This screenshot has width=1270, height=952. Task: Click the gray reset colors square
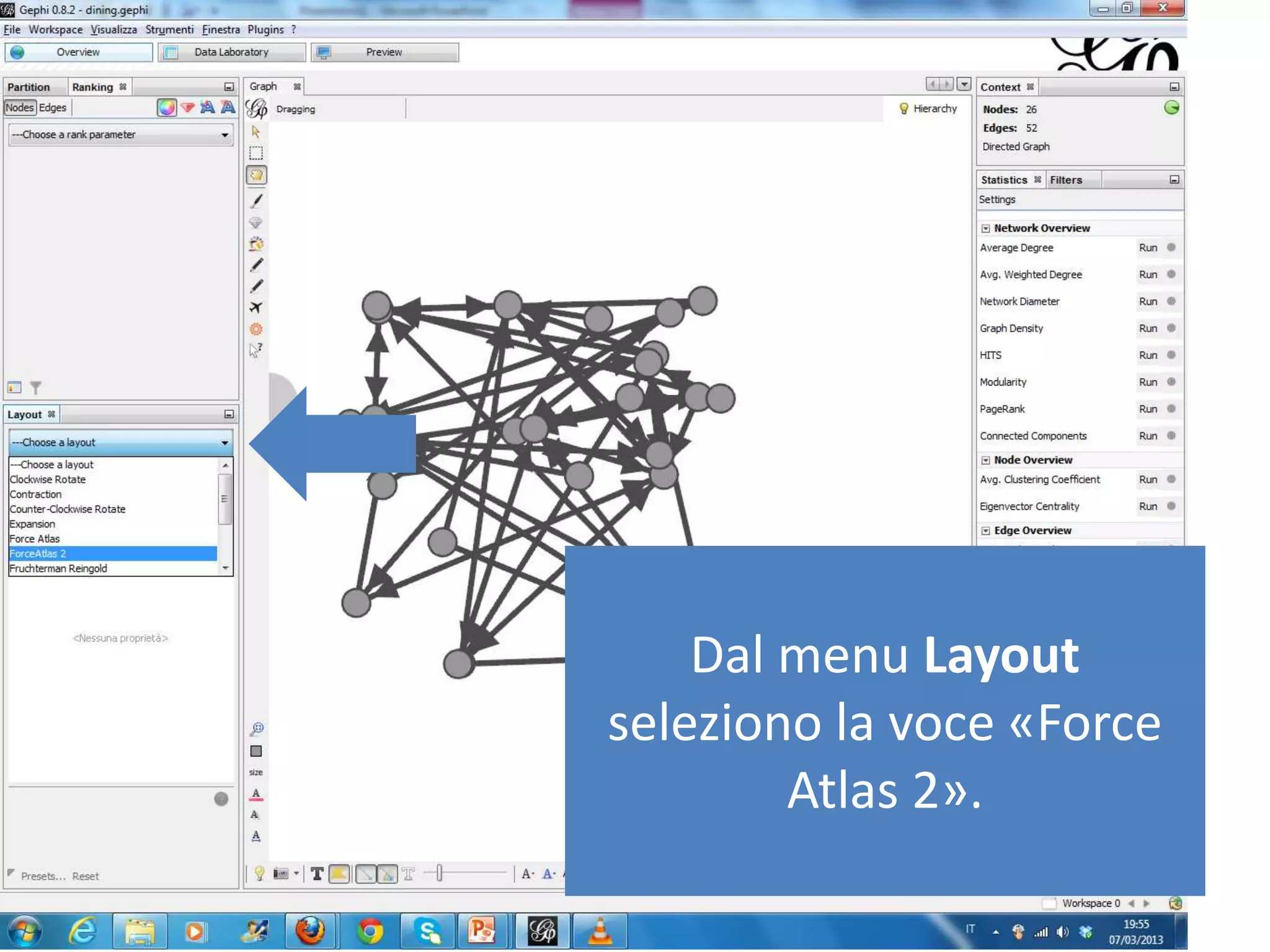(x=255, y=751)
